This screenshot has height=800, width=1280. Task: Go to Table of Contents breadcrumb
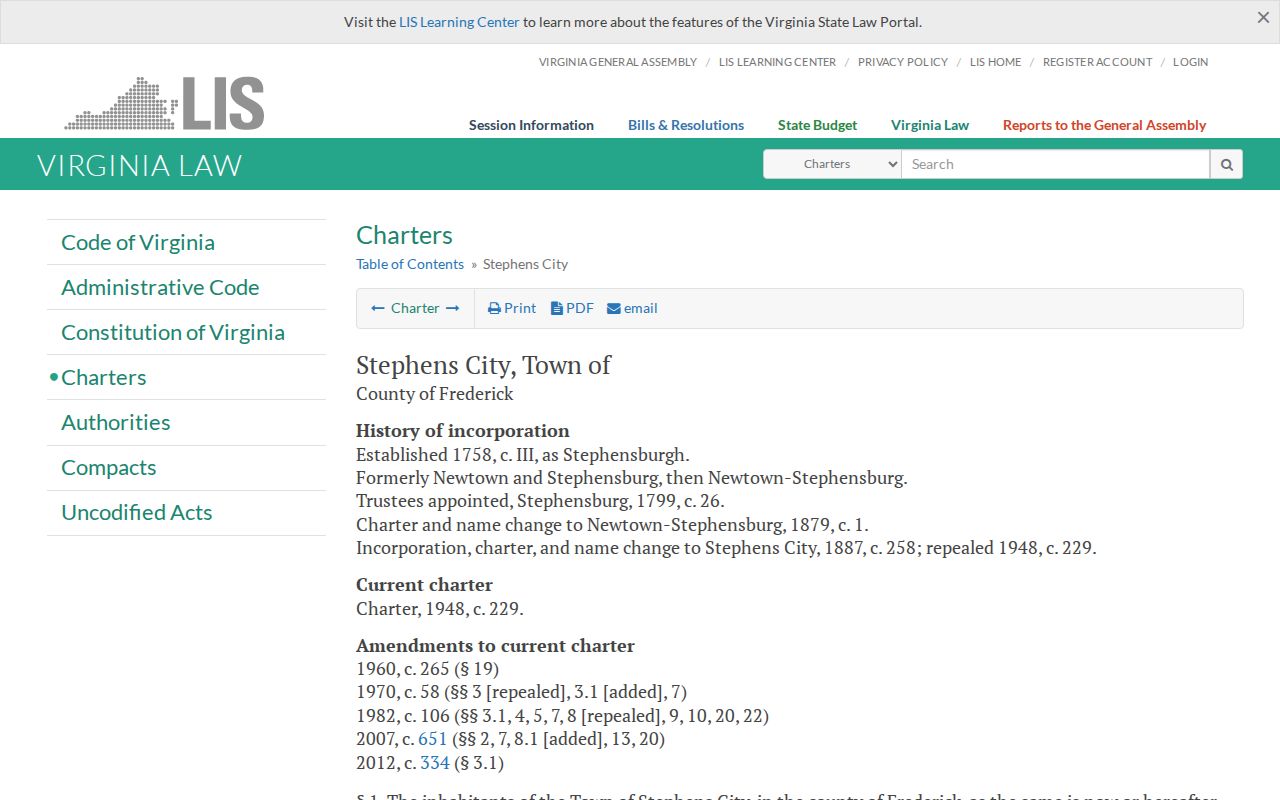click(x=410, y=264)
